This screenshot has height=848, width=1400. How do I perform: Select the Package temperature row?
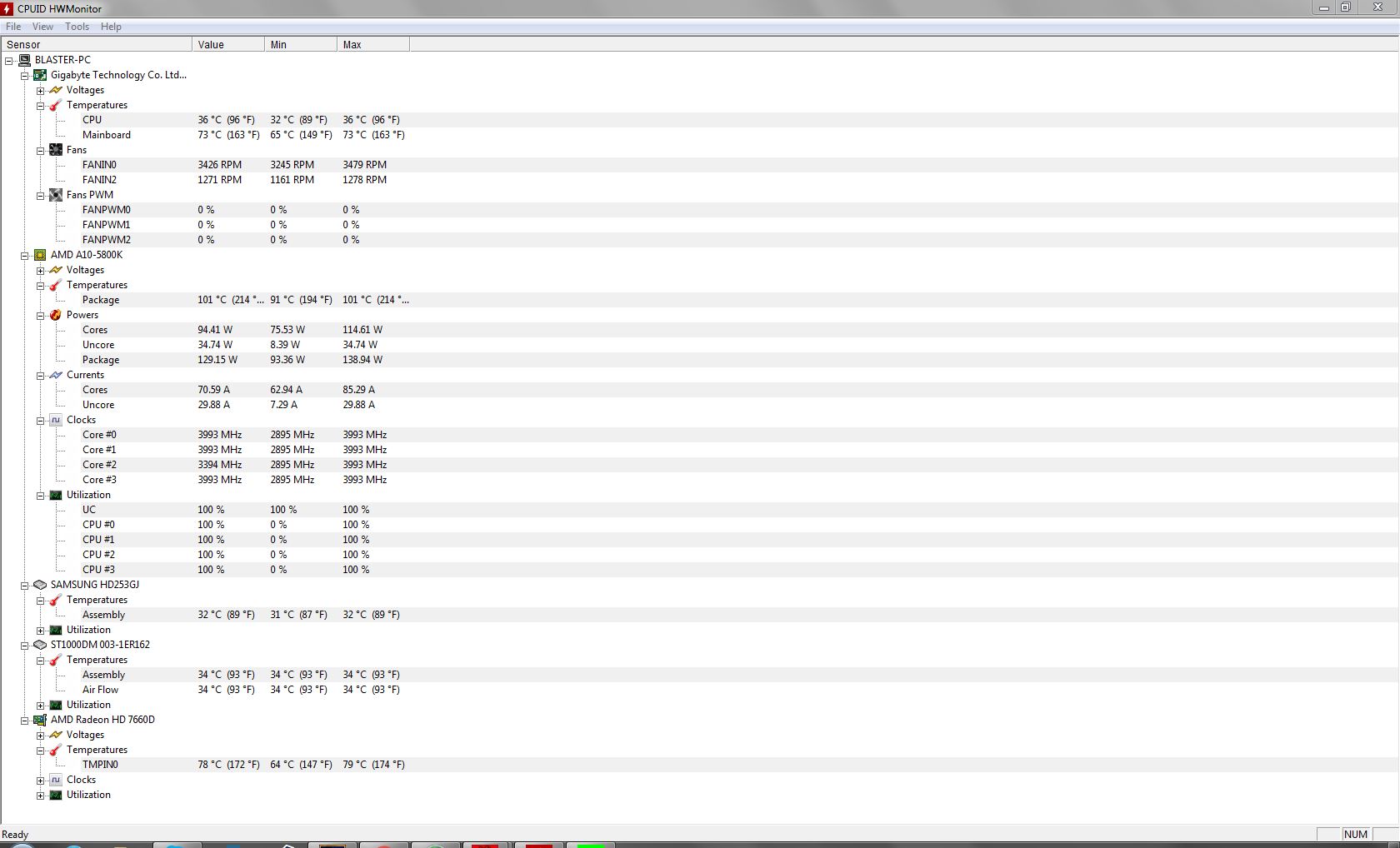pyautogui.click(x=700, y=300)
